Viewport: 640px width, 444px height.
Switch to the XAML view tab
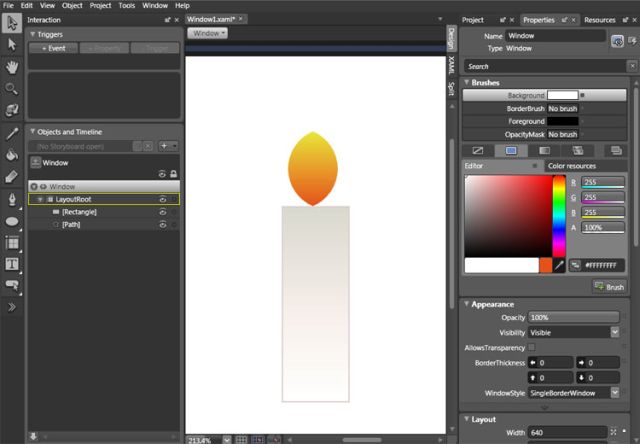click(451, 65)
